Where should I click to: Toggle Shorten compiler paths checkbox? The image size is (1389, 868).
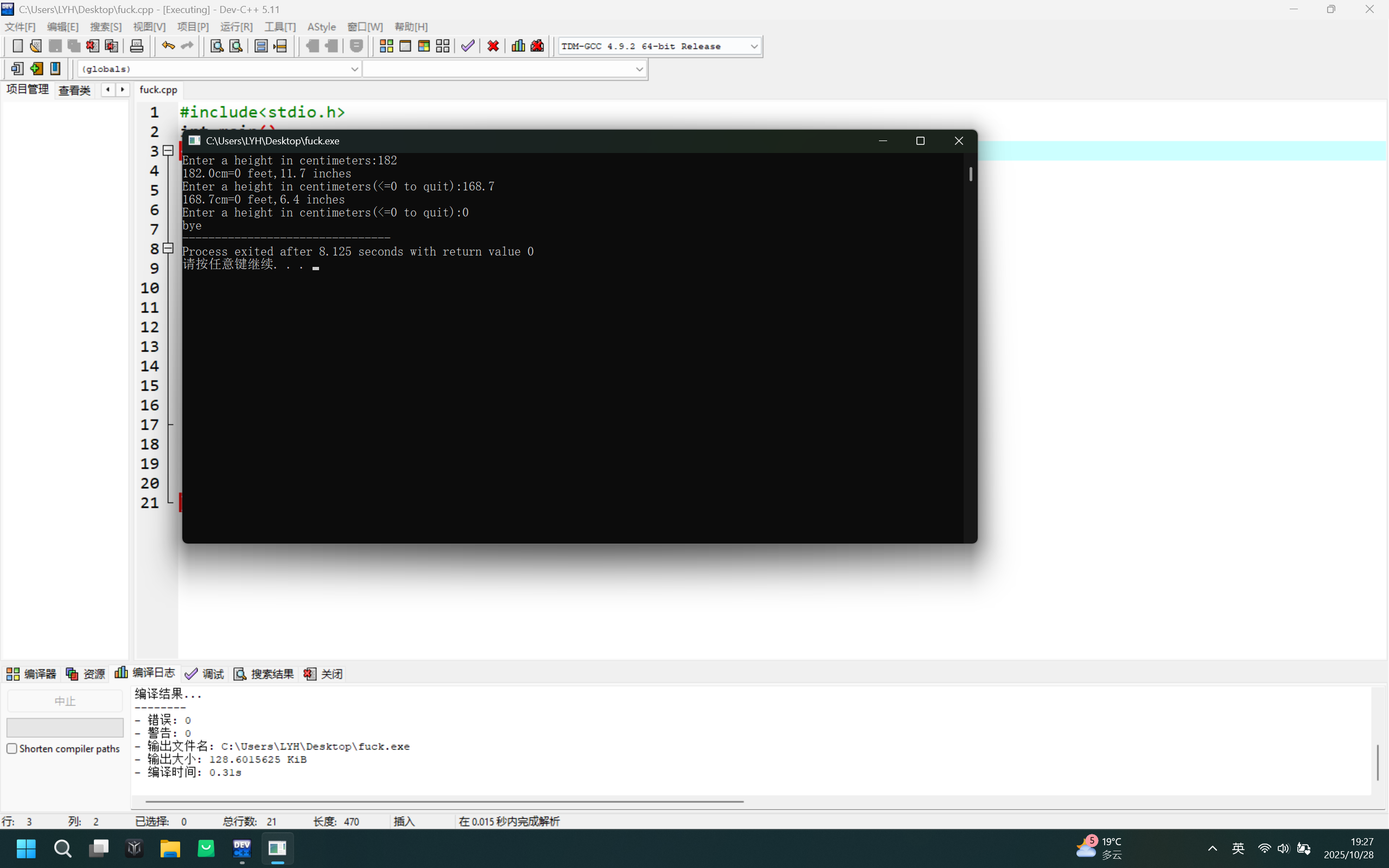coord(12,749)
